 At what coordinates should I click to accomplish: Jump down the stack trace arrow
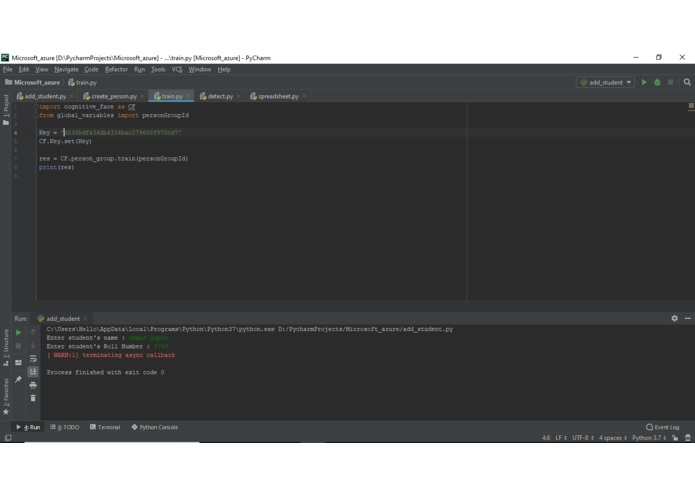click(x=33, y=346)
